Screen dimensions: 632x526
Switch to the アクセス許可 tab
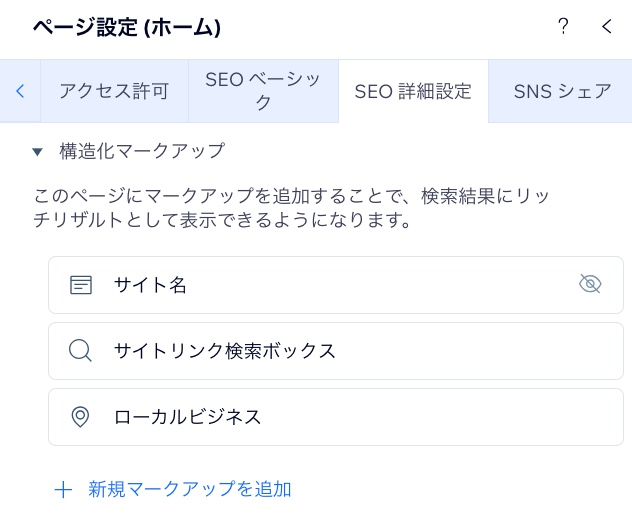tap(114, 91)
